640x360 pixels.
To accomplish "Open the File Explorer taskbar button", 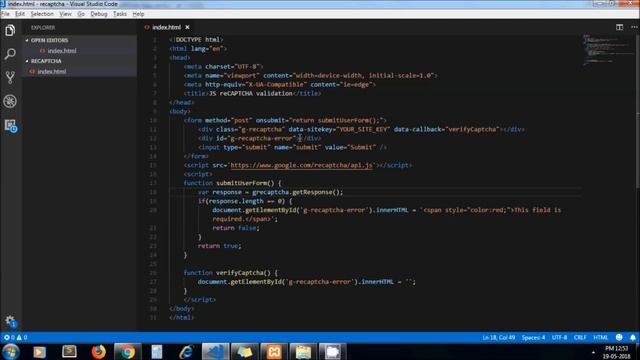I will coord(303,352).
